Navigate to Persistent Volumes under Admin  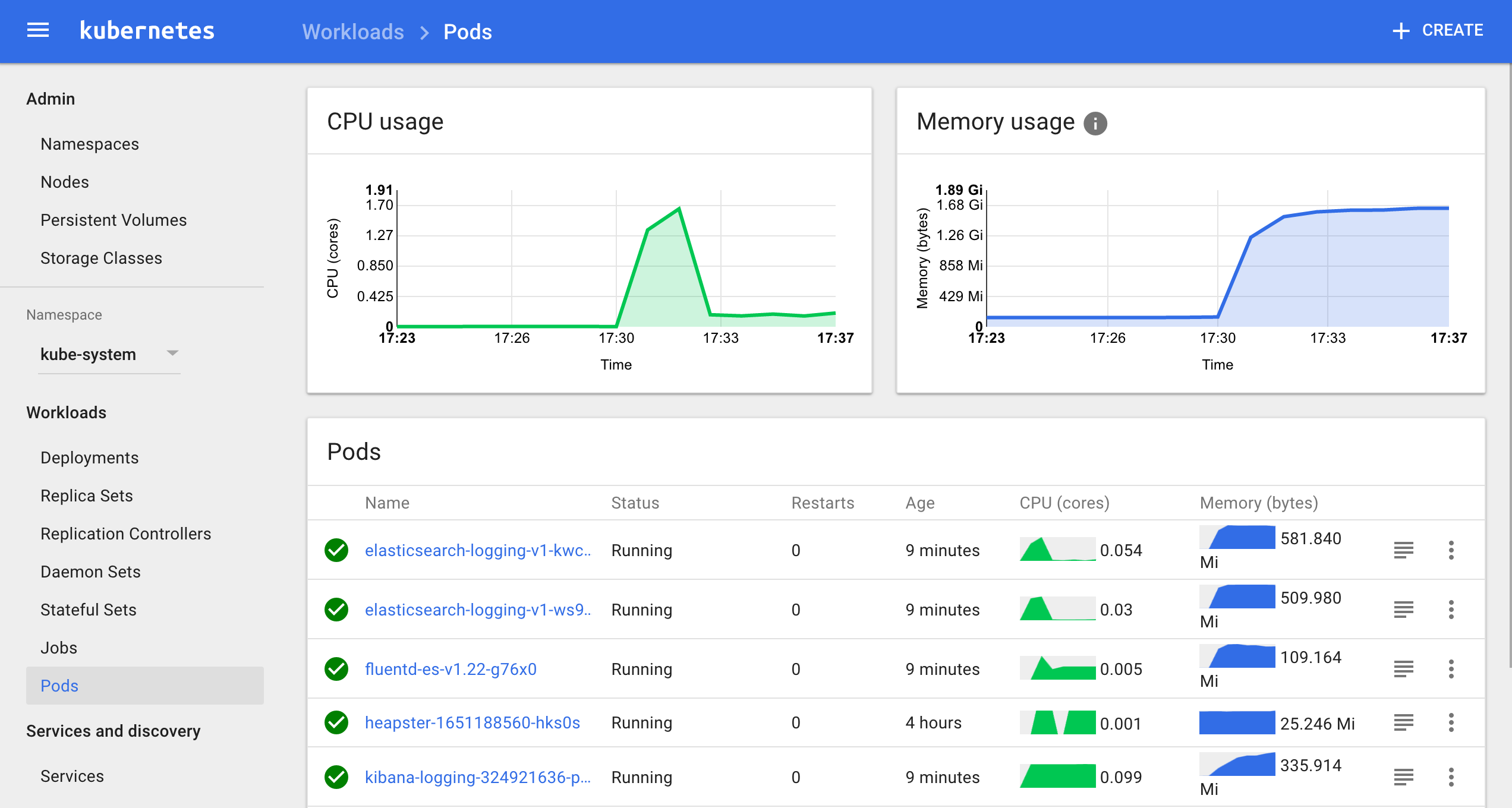click(114, 220)
